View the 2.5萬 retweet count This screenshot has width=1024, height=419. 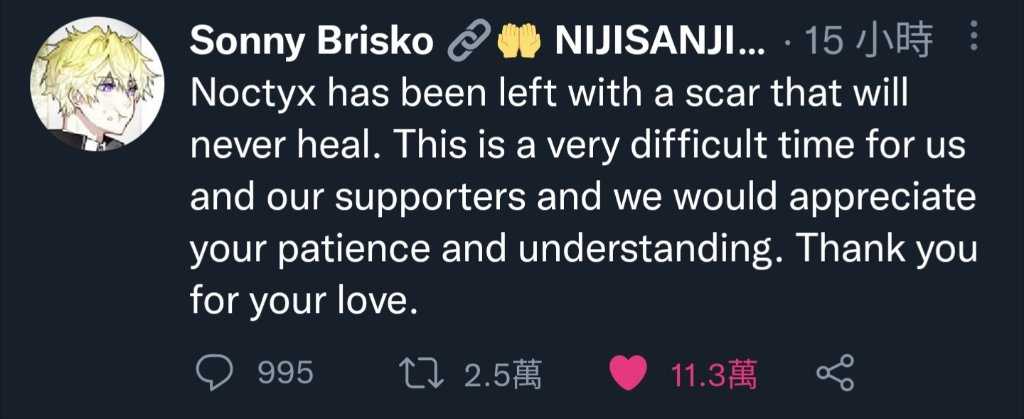503,374
